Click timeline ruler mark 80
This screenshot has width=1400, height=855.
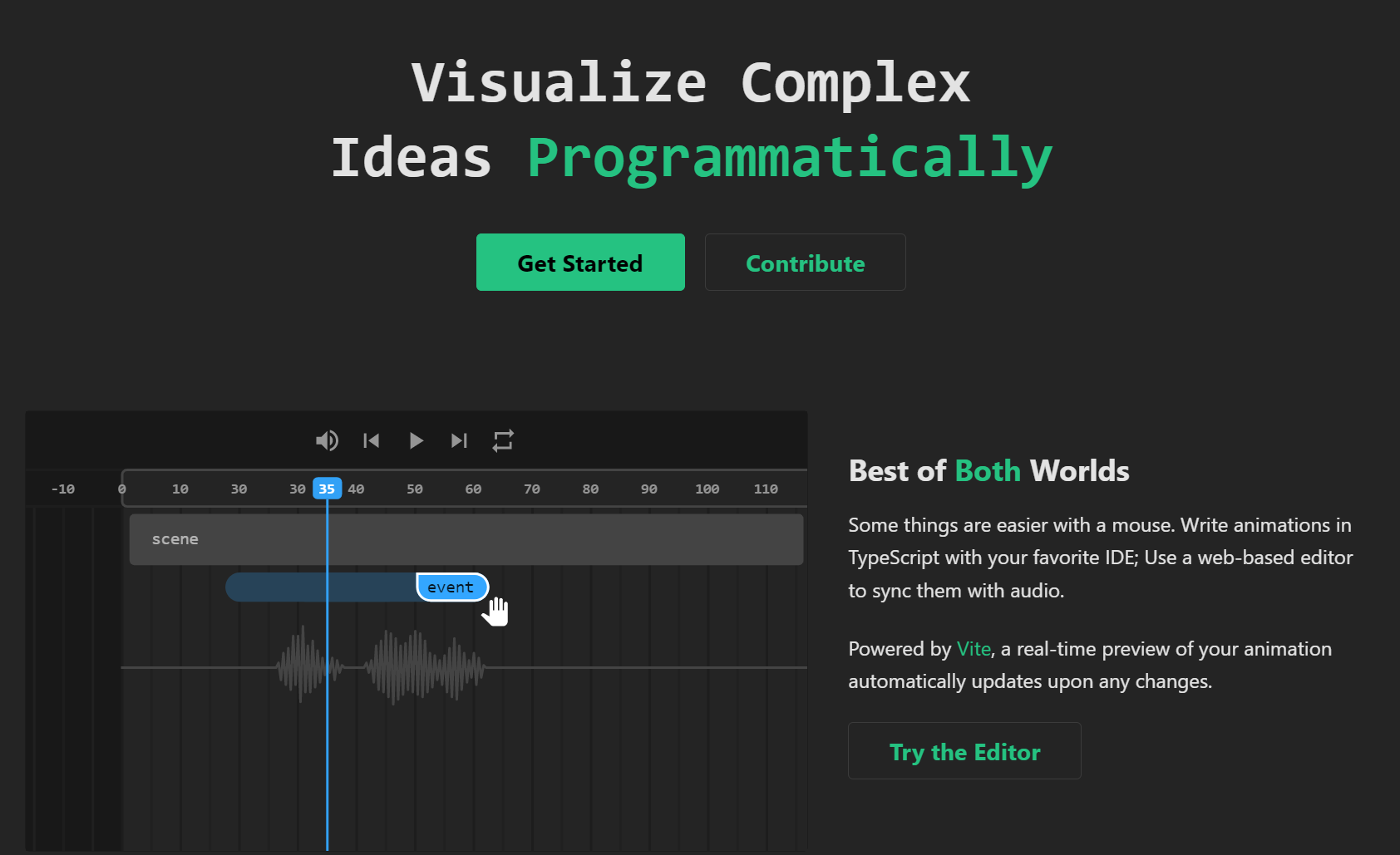point(590,489)
